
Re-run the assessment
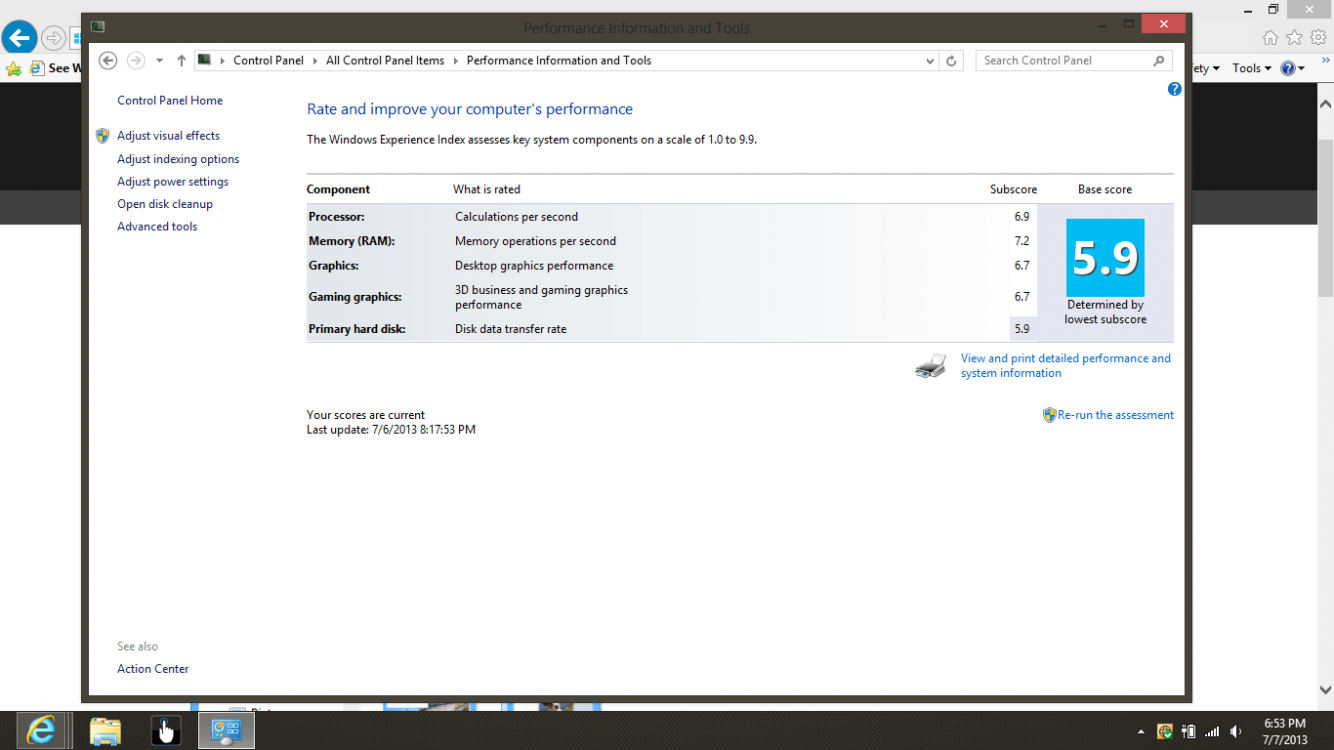tap(1116, 415)
